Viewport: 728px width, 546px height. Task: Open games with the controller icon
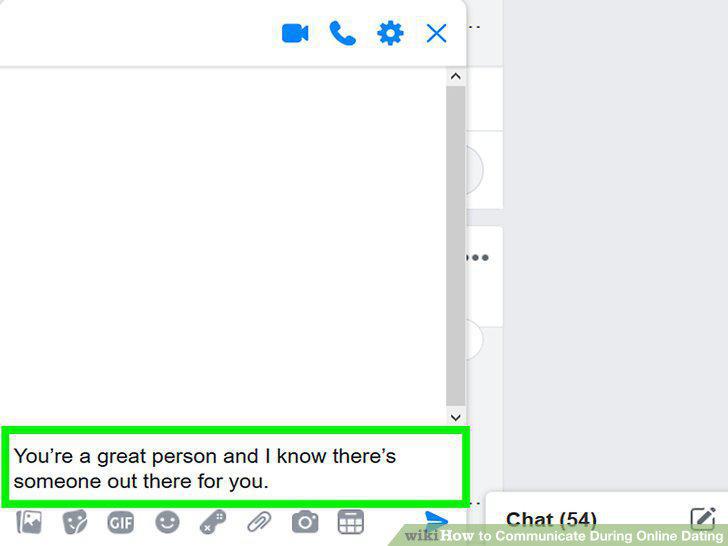(x=213, y=522)
